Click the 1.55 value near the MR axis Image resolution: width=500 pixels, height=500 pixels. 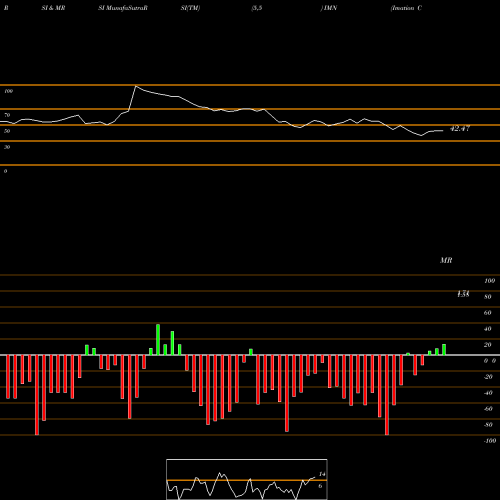463,294
